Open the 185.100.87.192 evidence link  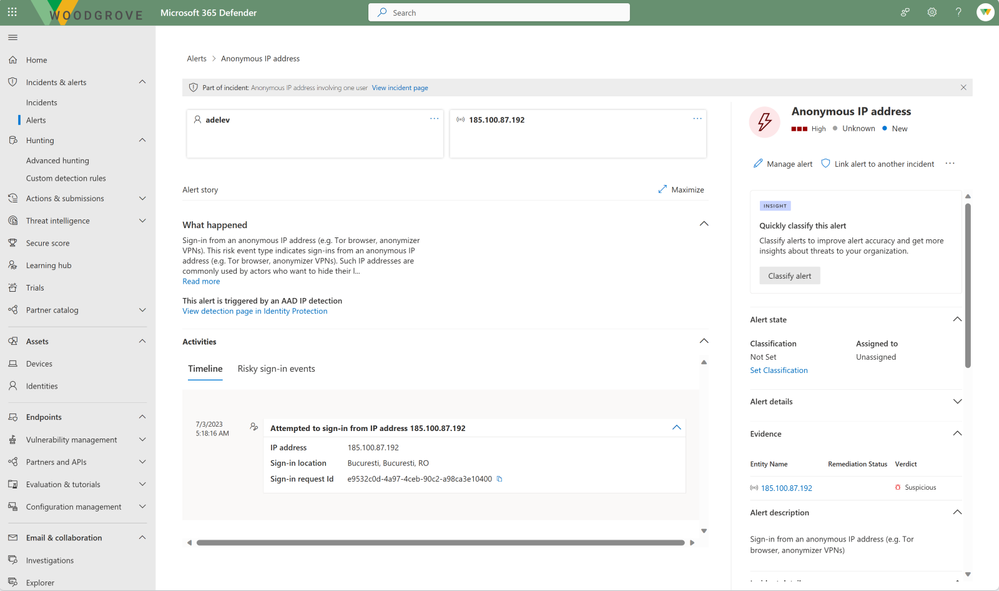click(786, 488)
